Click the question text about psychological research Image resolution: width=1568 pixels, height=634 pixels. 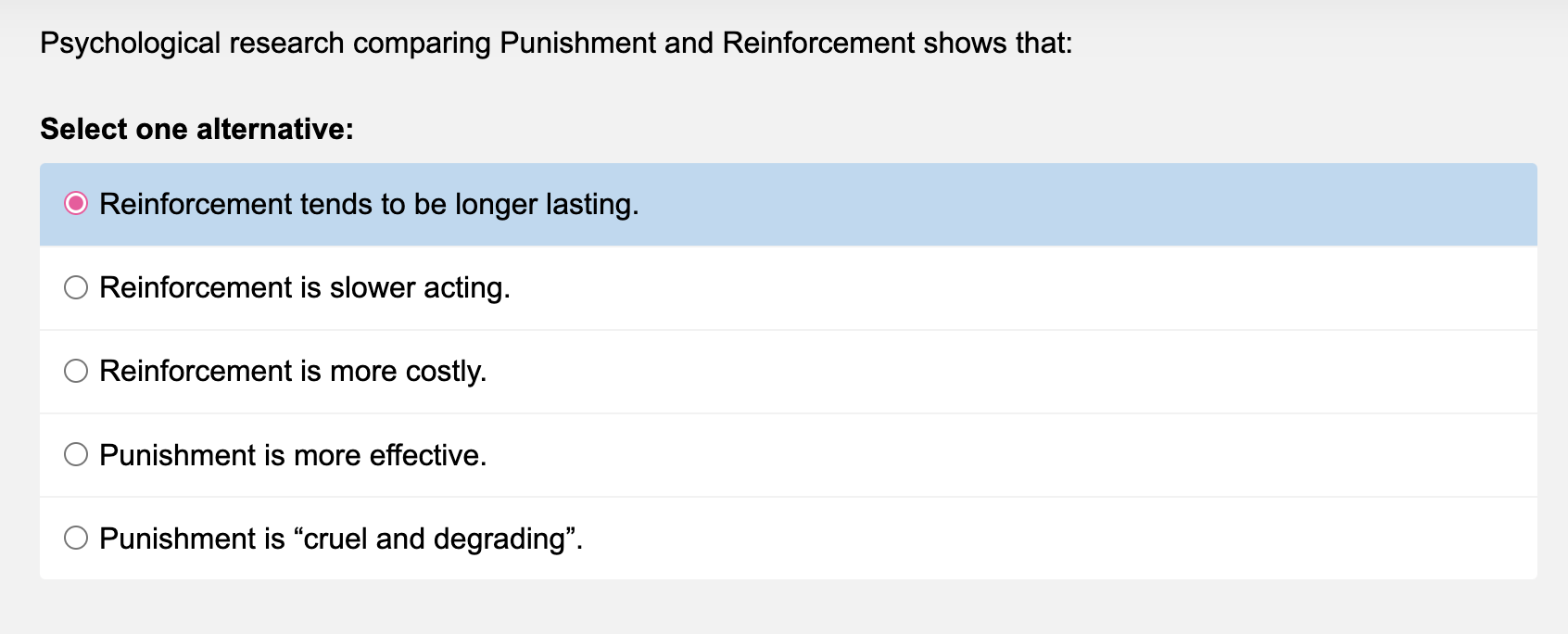click(556, 42)
